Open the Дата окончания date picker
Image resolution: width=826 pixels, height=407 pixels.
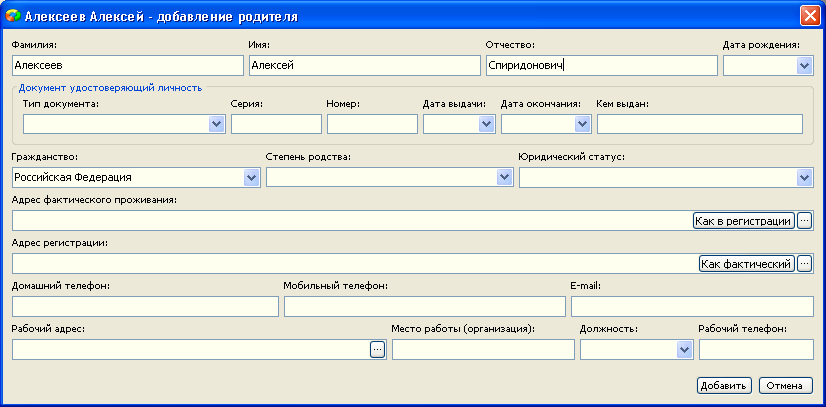(582, 124)
